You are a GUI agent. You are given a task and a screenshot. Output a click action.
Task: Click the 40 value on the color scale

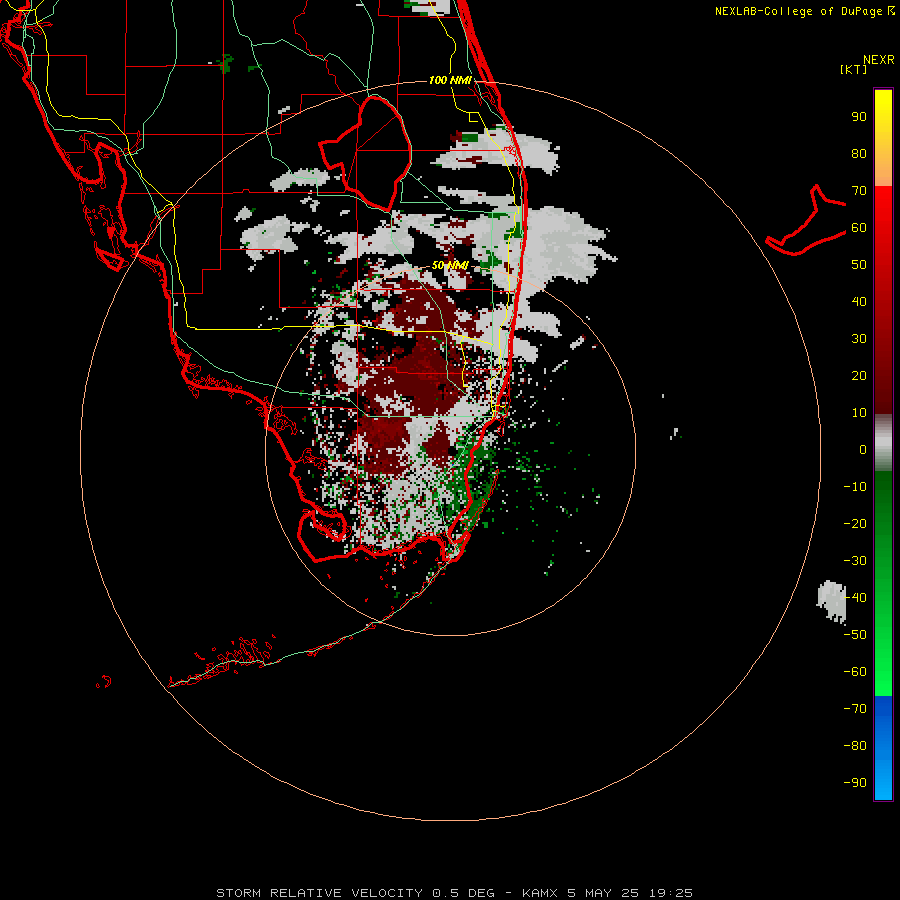(x=859, y=302)
